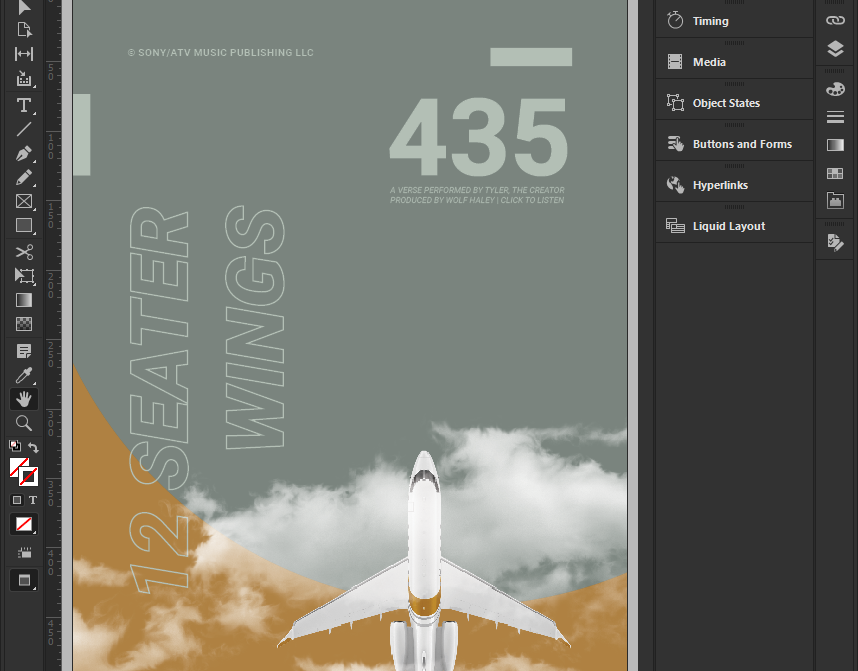This screenshot has height=671, width=858.
Task: Open the Hyperlinks panel
Action: click(x=734, y=185)
